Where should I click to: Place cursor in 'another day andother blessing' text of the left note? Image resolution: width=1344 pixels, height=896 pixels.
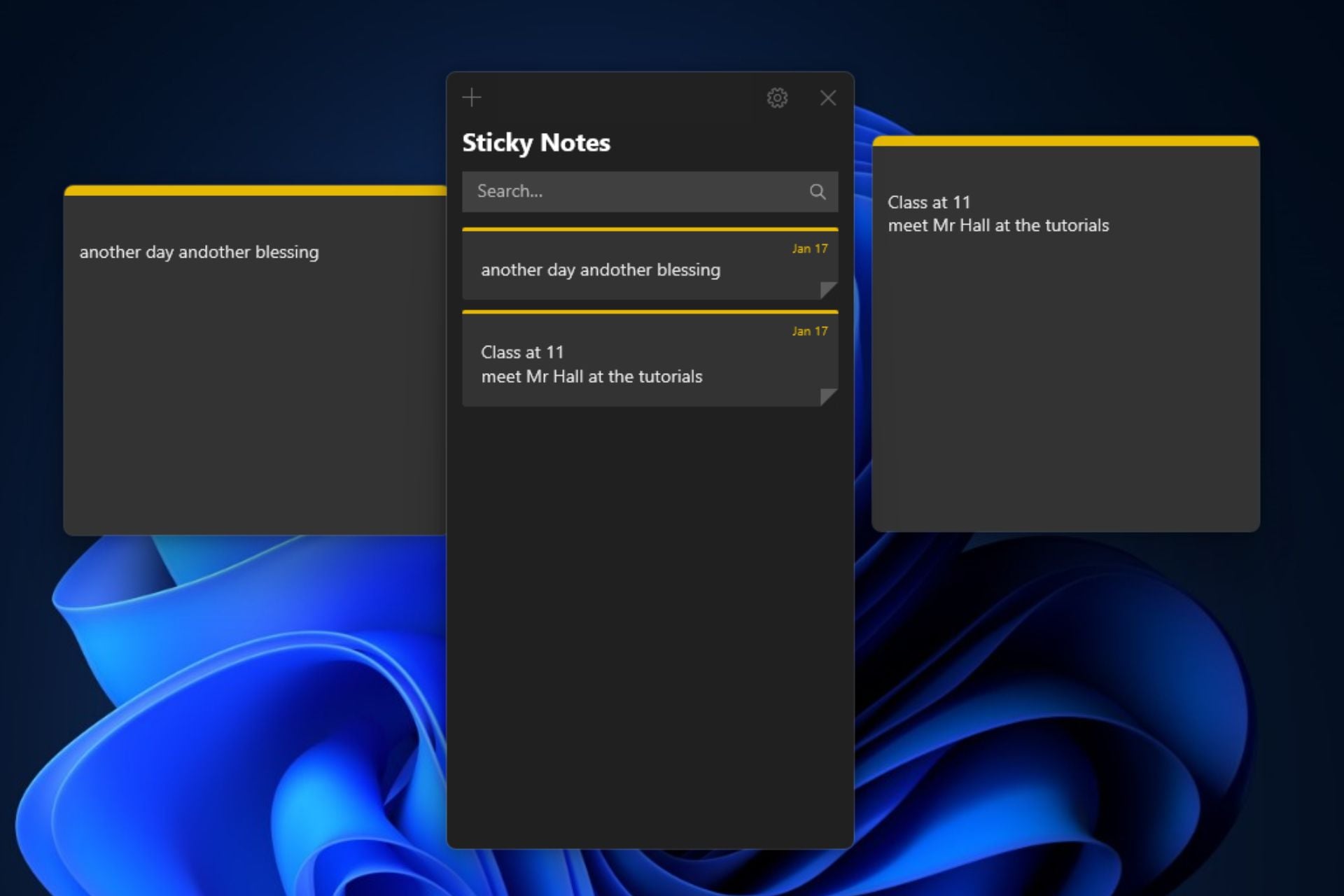[199, 253]
